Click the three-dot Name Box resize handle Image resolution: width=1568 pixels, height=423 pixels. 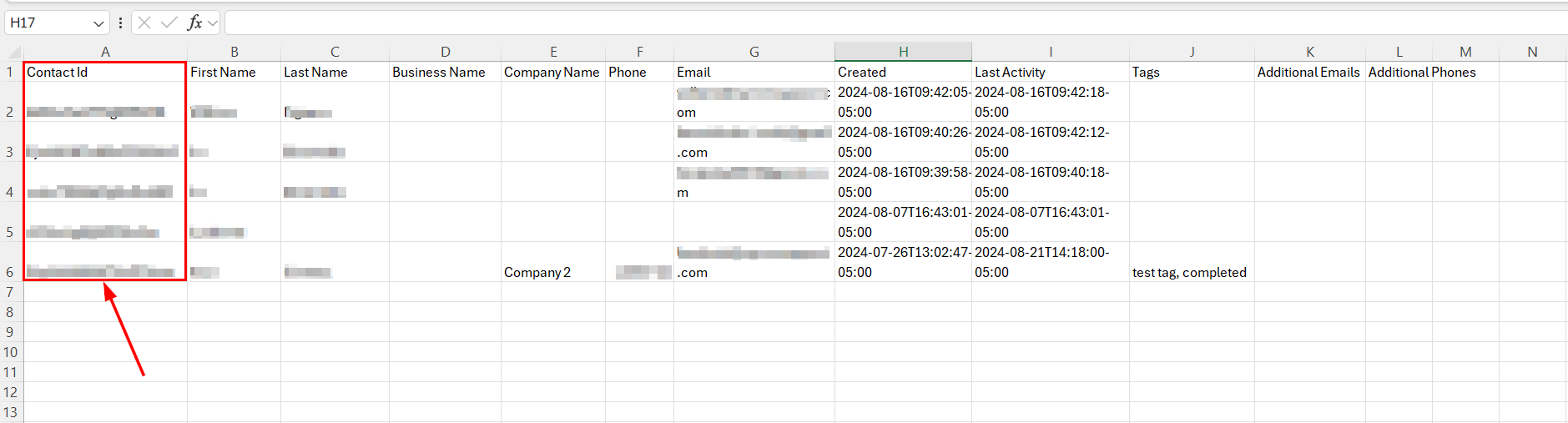click(x=121, y=23)
